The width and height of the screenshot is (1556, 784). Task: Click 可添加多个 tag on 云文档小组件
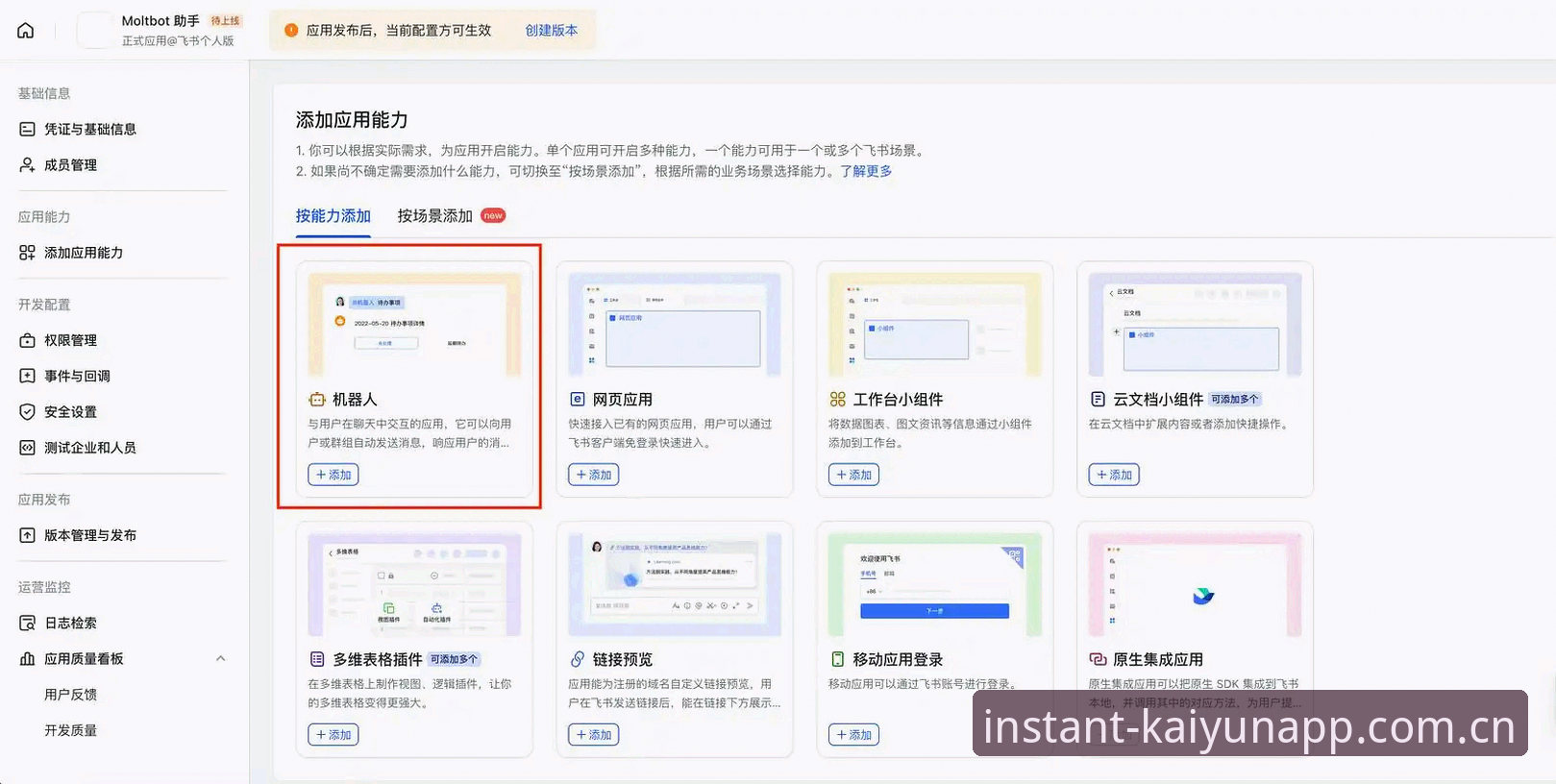point(1234,400)
